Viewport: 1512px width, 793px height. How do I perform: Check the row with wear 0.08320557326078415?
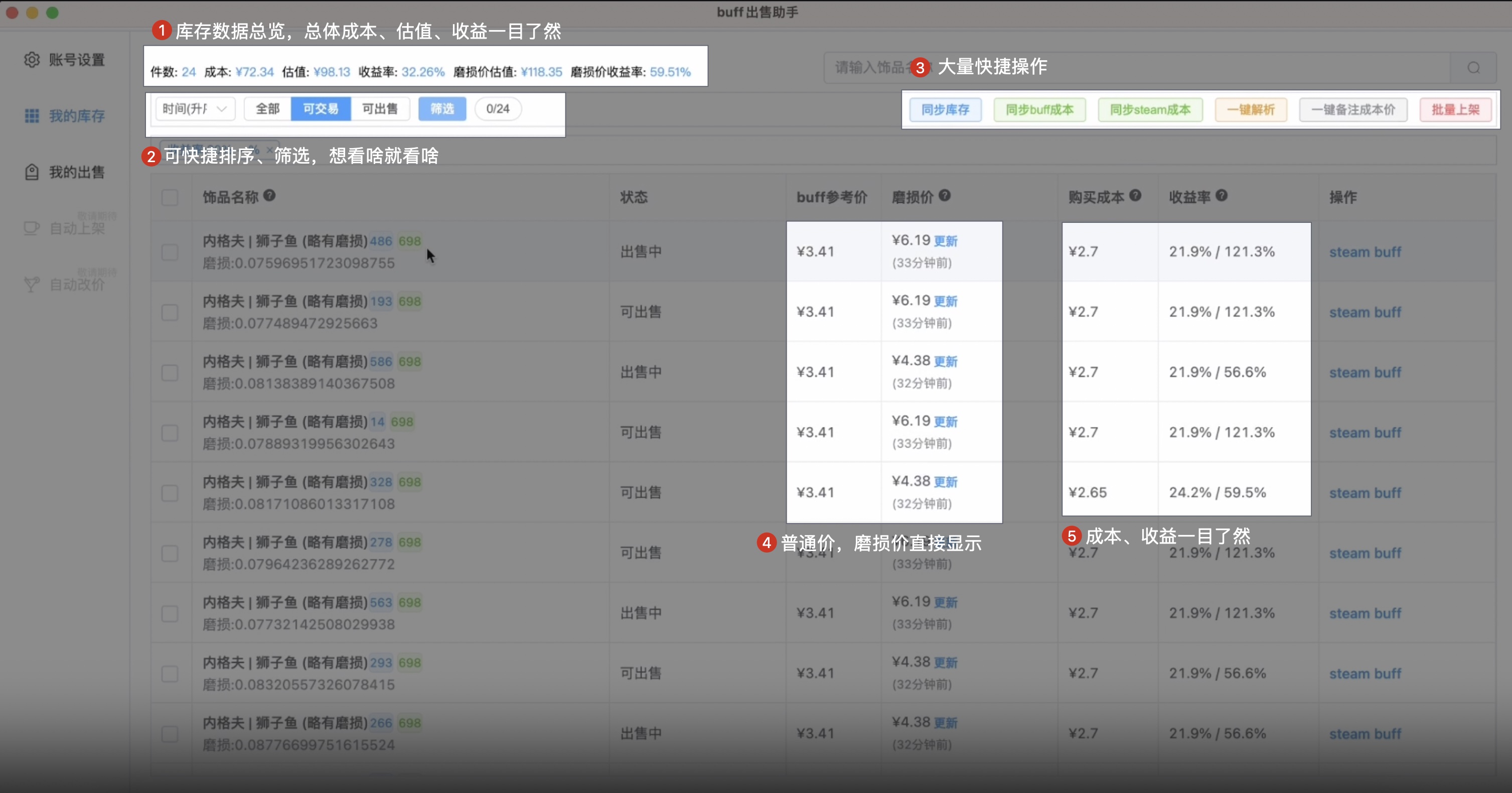tap(170, 674)
